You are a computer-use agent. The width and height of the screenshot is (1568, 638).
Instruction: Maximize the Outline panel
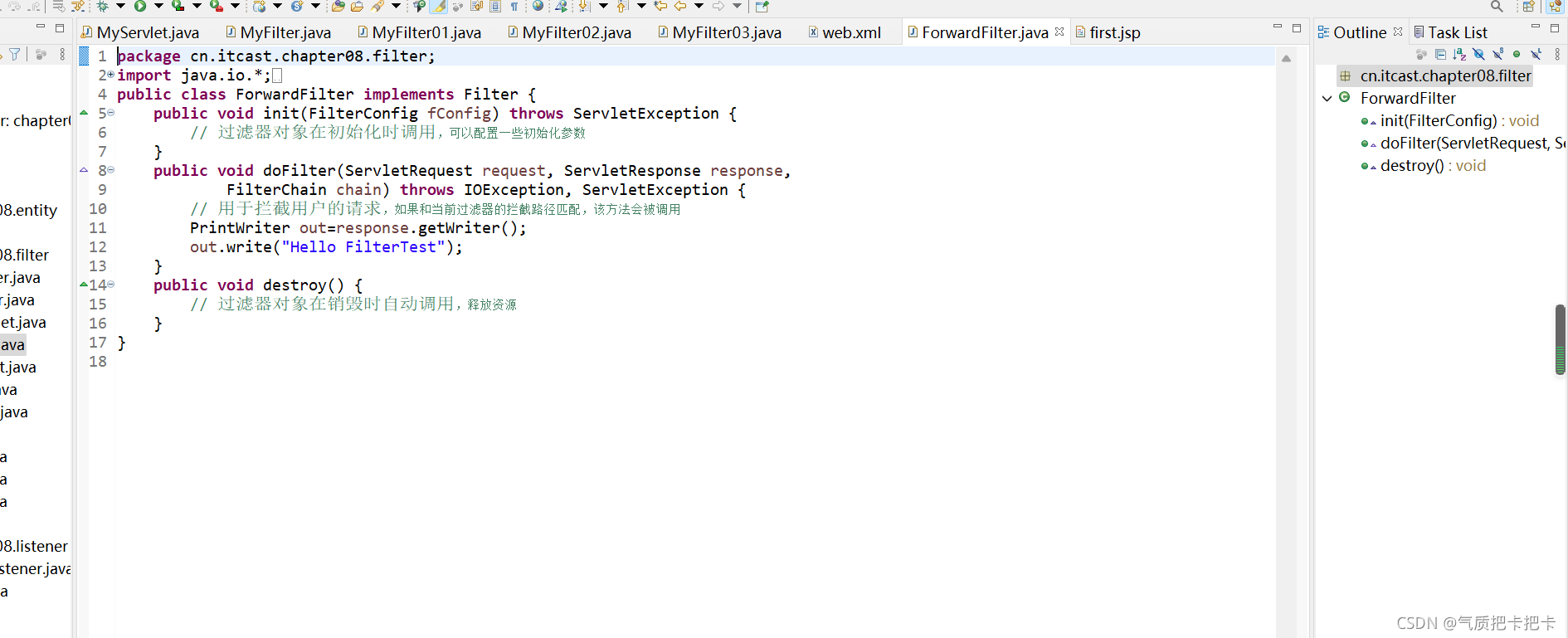pos(1555,27)
